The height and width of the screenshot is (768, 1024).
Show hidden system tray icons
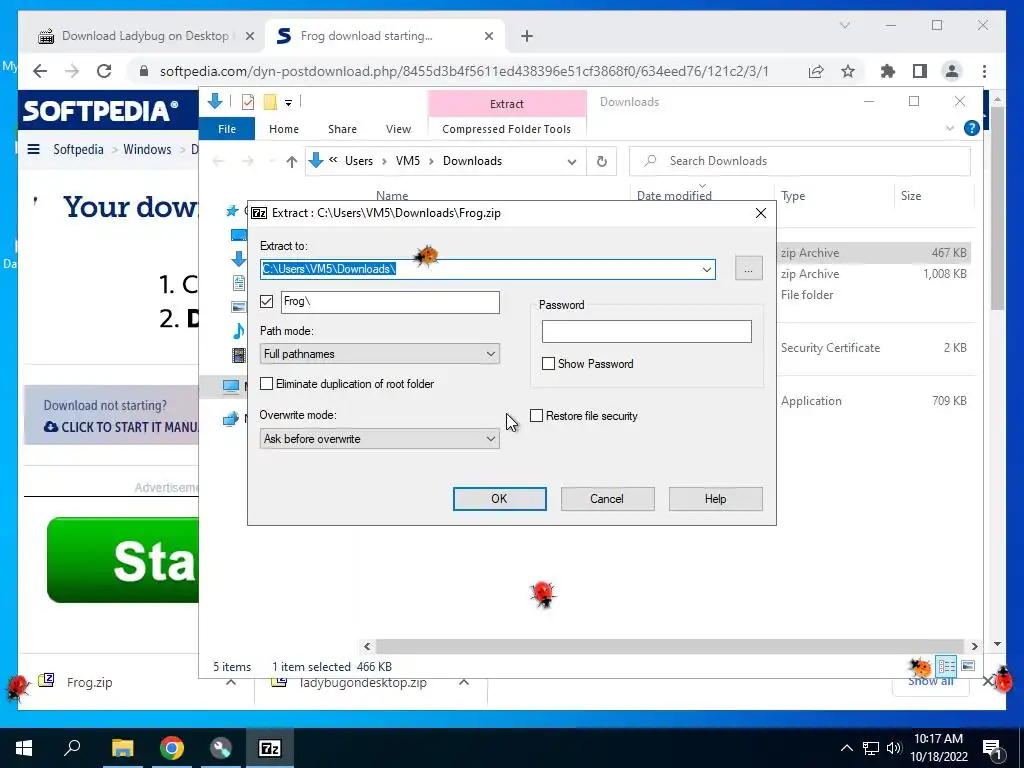846,748
